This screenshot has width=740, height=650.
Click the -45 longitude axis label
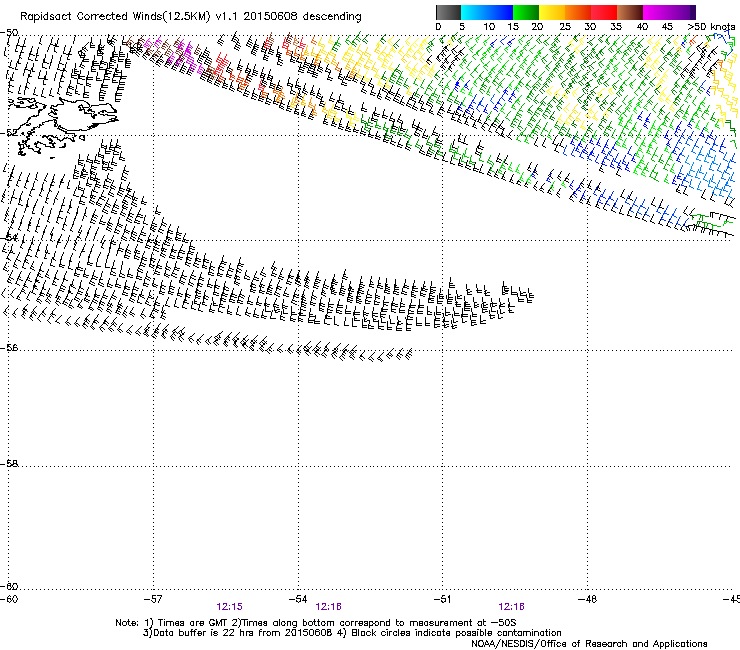731,599
